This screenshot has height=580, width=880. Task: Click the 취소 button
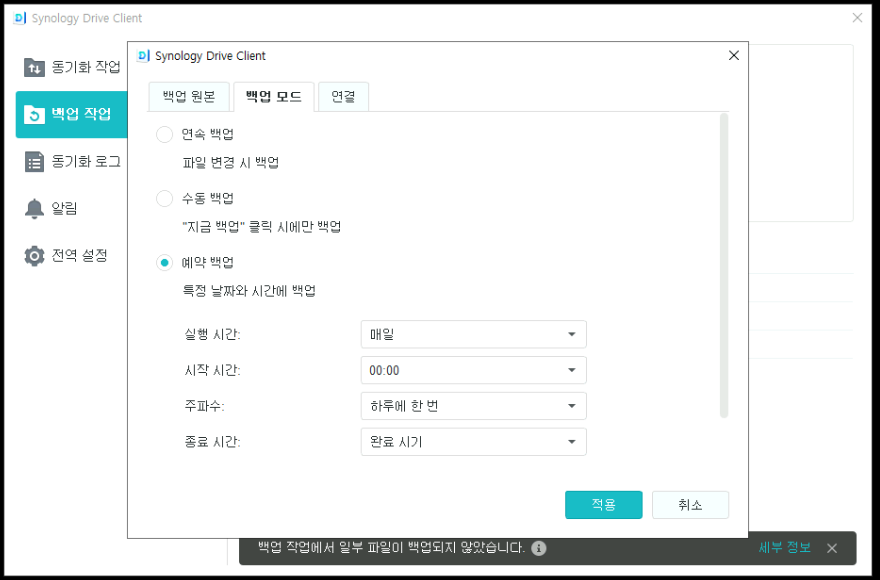690,505
